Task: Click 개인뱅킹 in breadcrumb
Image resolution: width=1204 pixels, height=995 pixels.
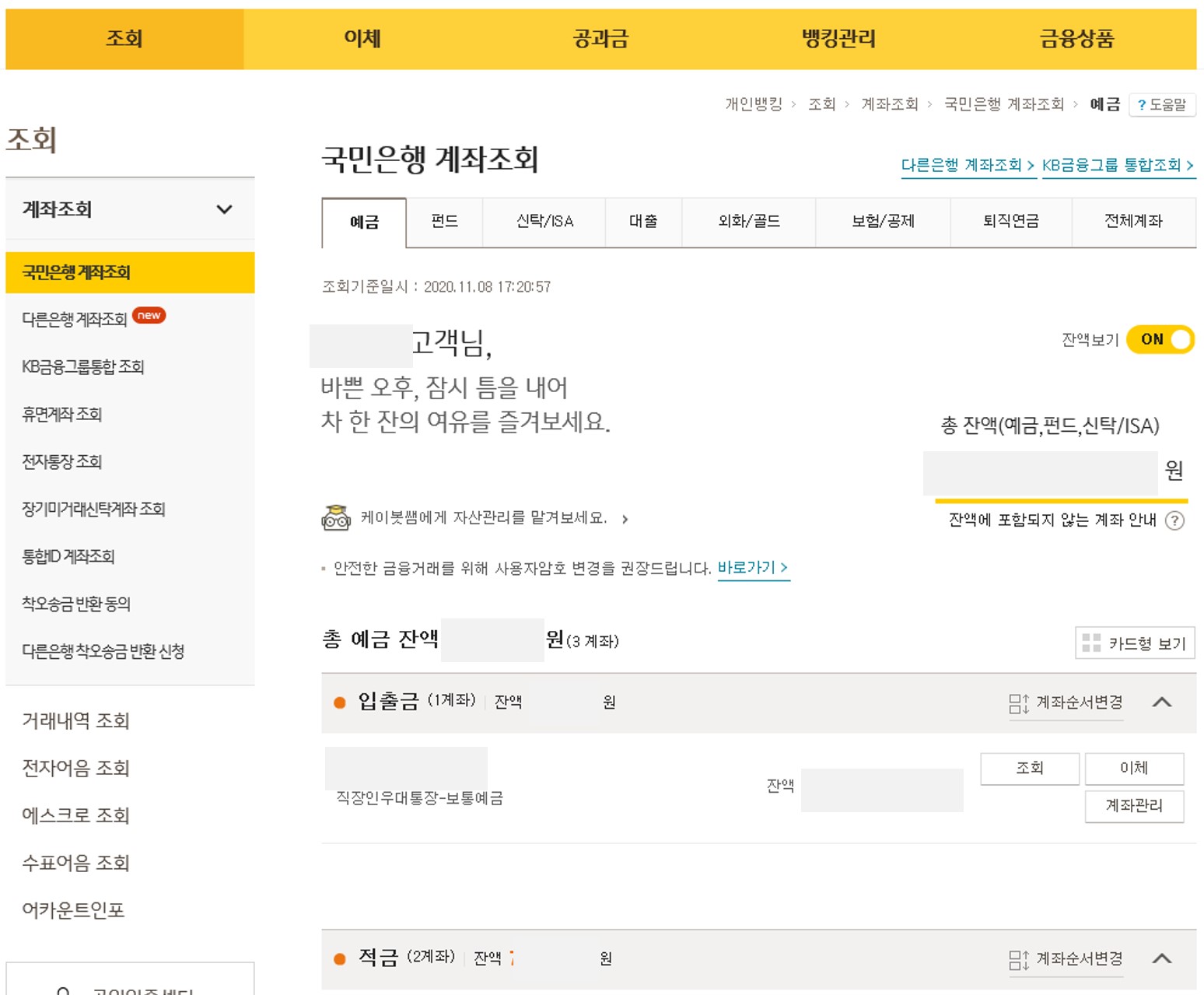Action: pyautogui.click(x=754, y=104)
